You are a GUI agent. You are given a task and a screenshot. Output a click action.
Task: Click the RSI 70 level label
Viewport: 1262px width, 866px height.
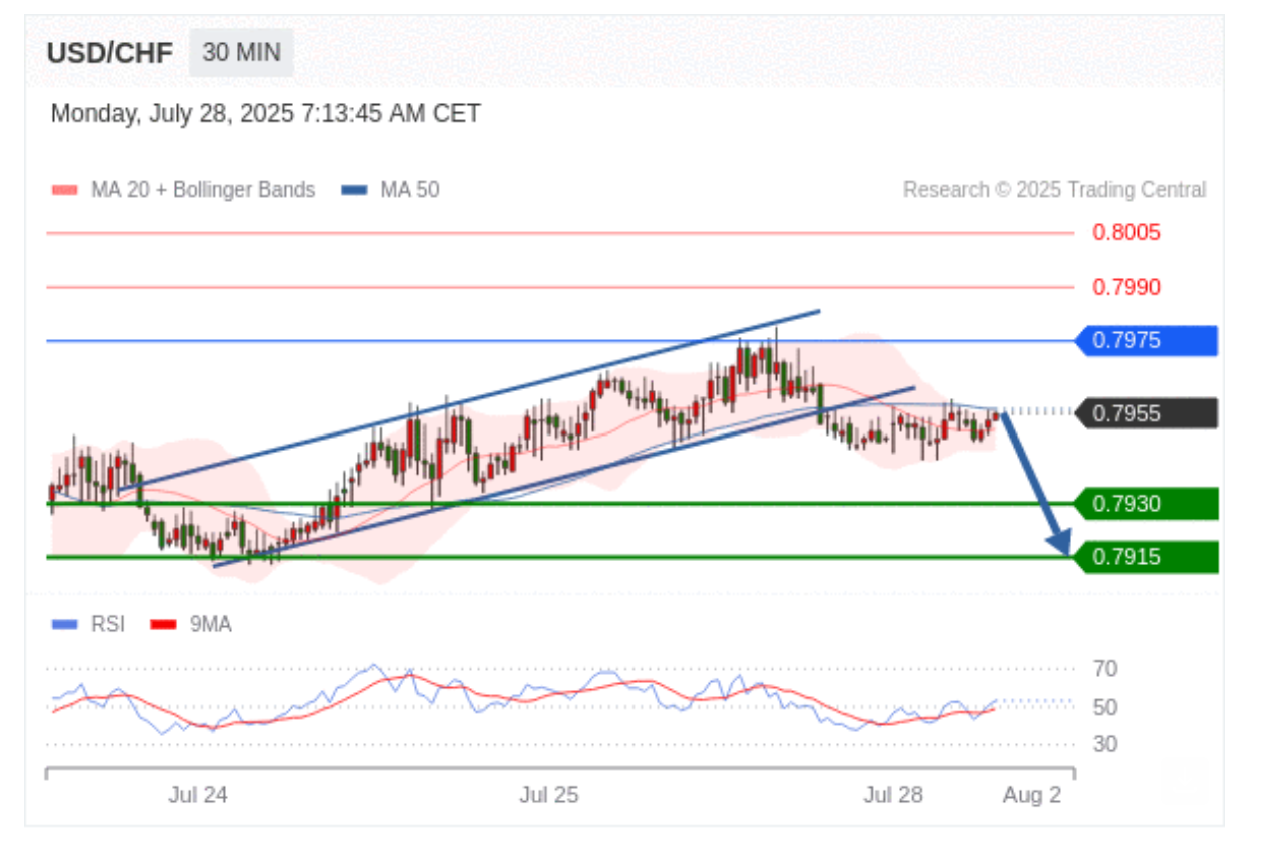pyautogui.click(x=1105, y=669)
